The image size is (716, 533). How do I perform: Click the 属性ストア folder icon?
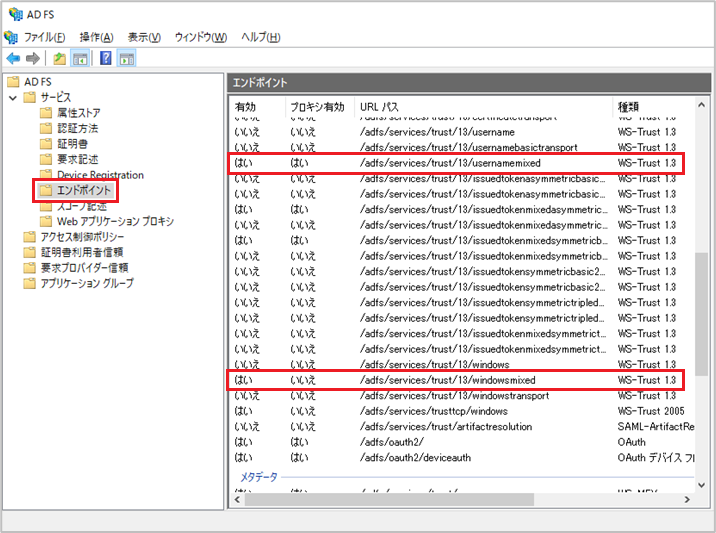pyautogui.click(x=46, y=113)
